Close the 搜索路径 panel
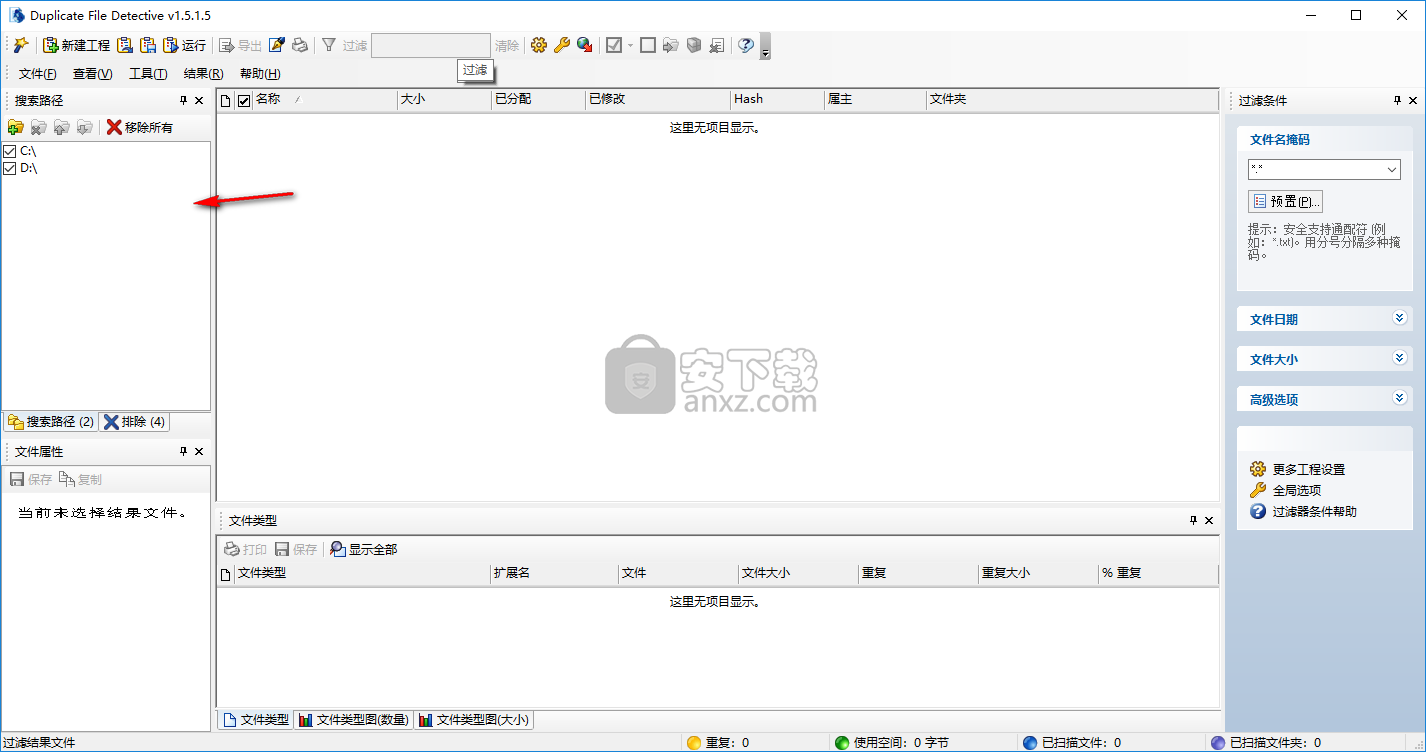This screenshot has width=1426, height=752. pos(199,100)
